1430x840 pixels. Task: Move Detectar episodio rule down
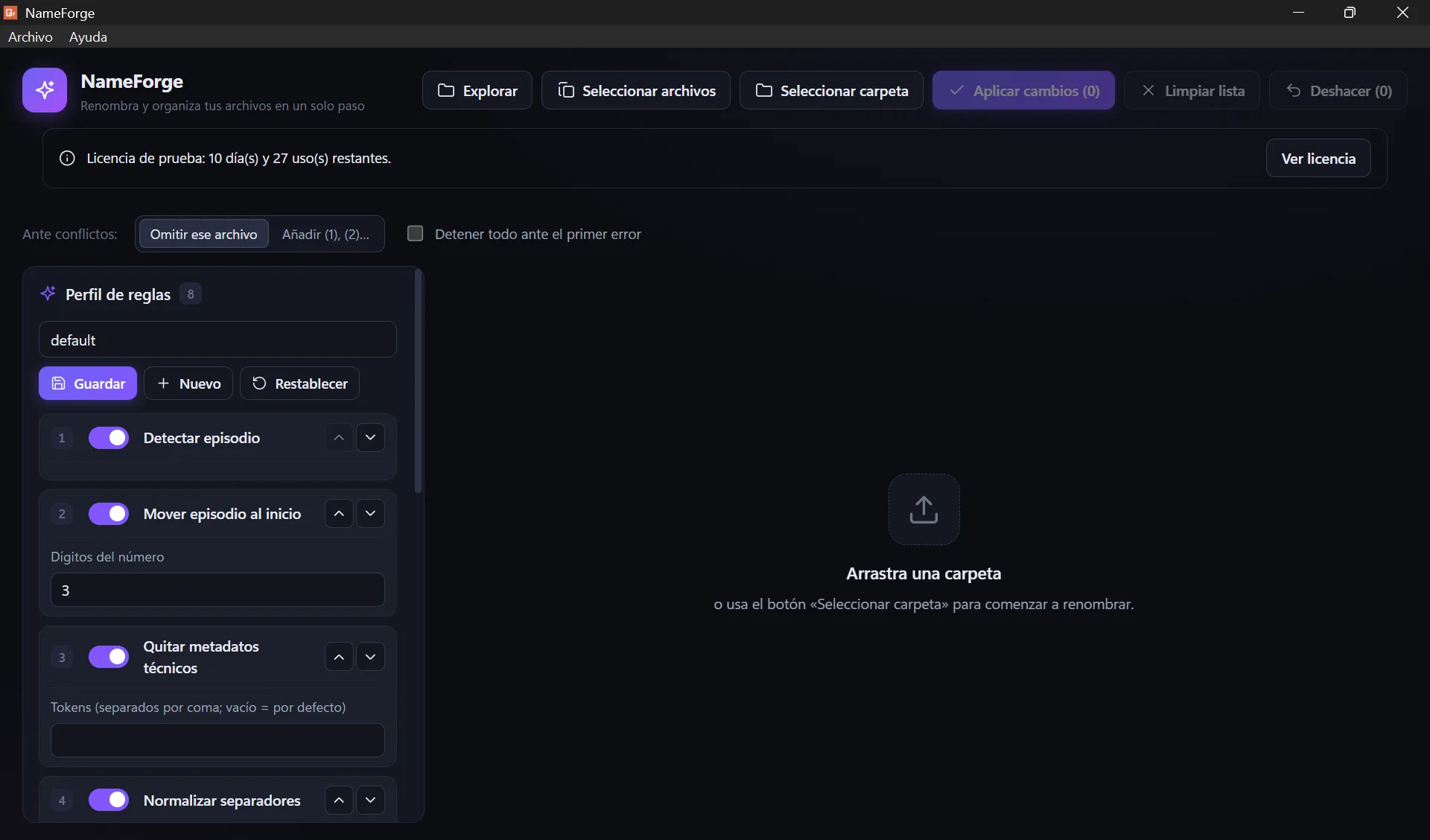coord(370,438)
